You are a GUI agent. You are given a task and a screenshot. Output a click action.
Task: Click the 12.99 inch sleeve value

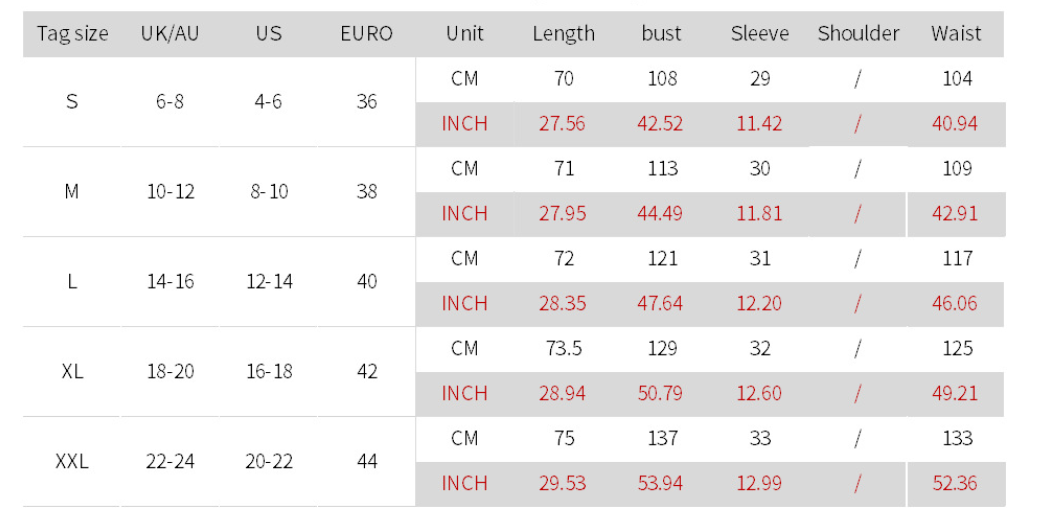tap(759, 483)
